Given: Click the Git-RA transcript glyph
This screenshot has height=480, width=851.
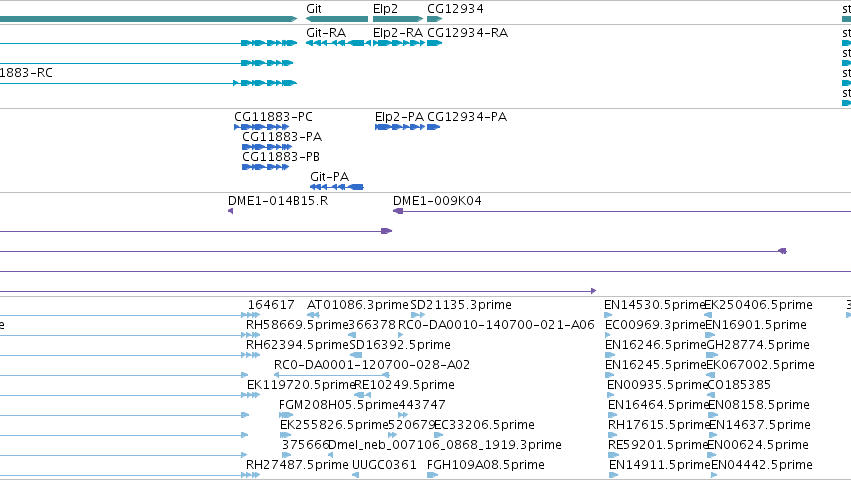Looking at the screenshot, I should tap(338, 43).
